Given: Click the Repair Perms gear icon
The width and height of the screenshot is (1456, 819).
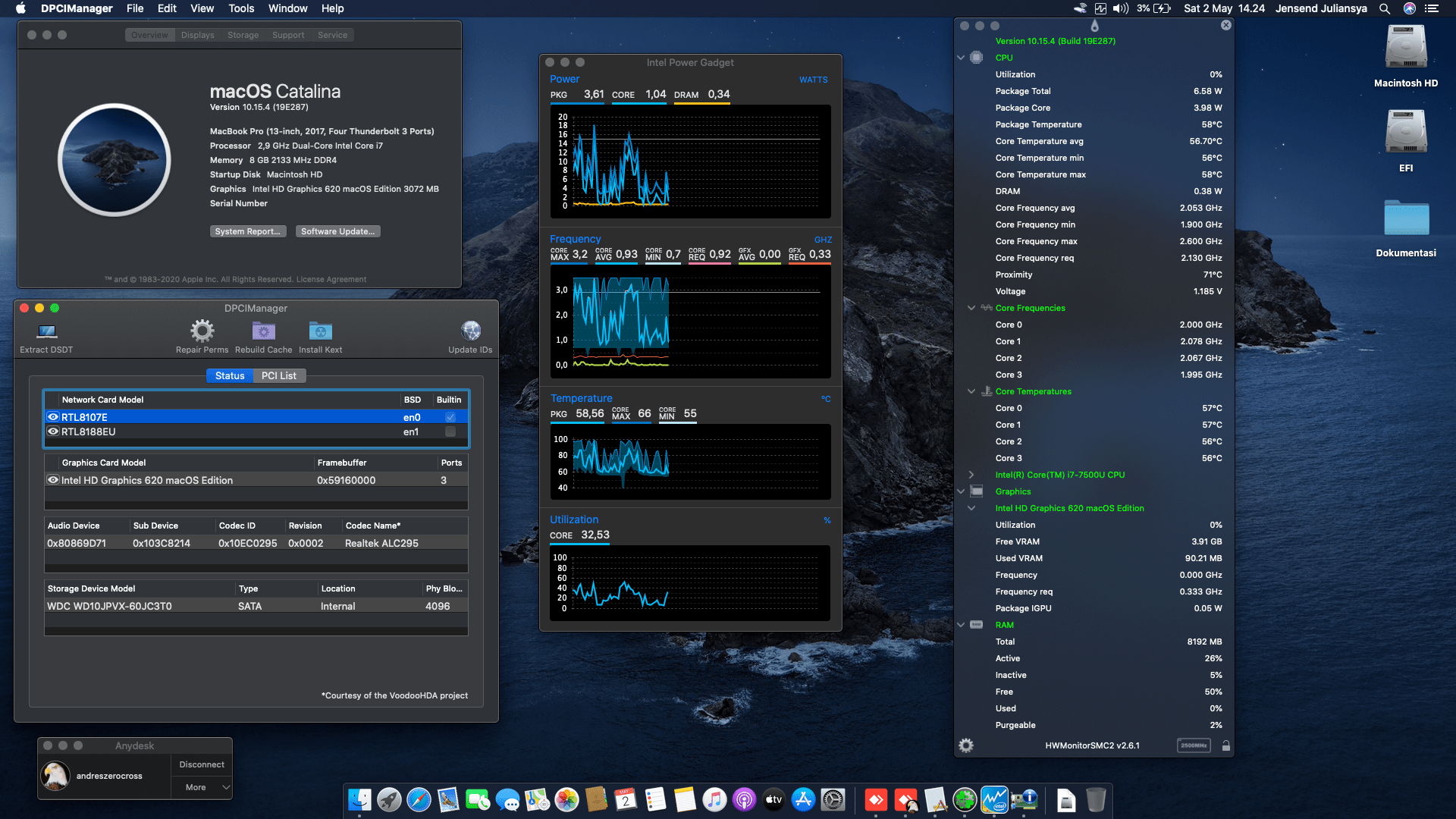Looking at the screenshot, I should [202, 331].
